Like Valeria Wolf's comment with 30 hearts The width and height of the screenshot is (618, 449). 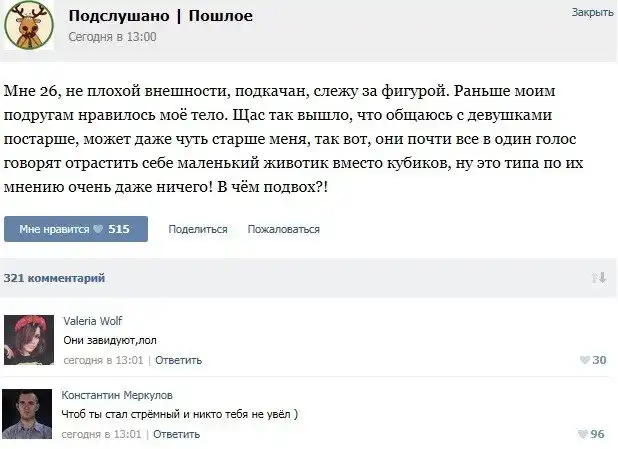pyautogui.click(x=593, y=360)
